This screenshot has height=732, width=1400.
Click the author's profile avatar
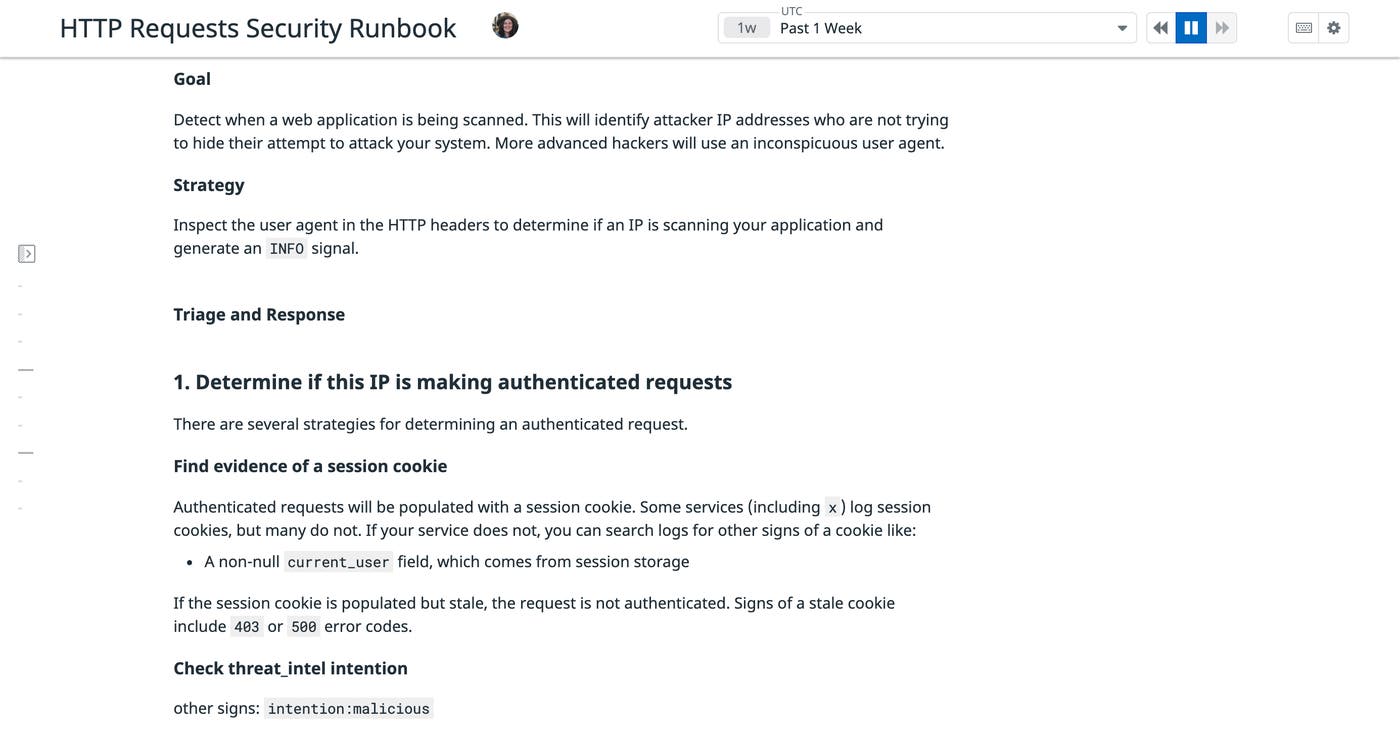click(x=505, y=24)
